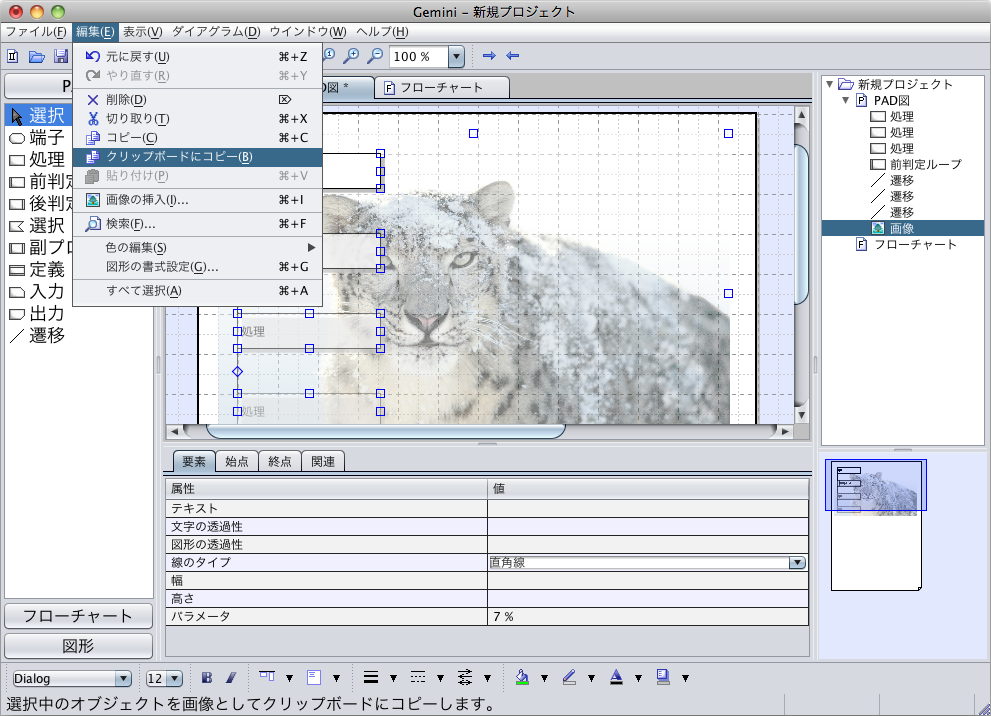Click the canvas vertical scrollbar down arrow
The height and width of the screenshot is (716, 991).
[801, 415]
